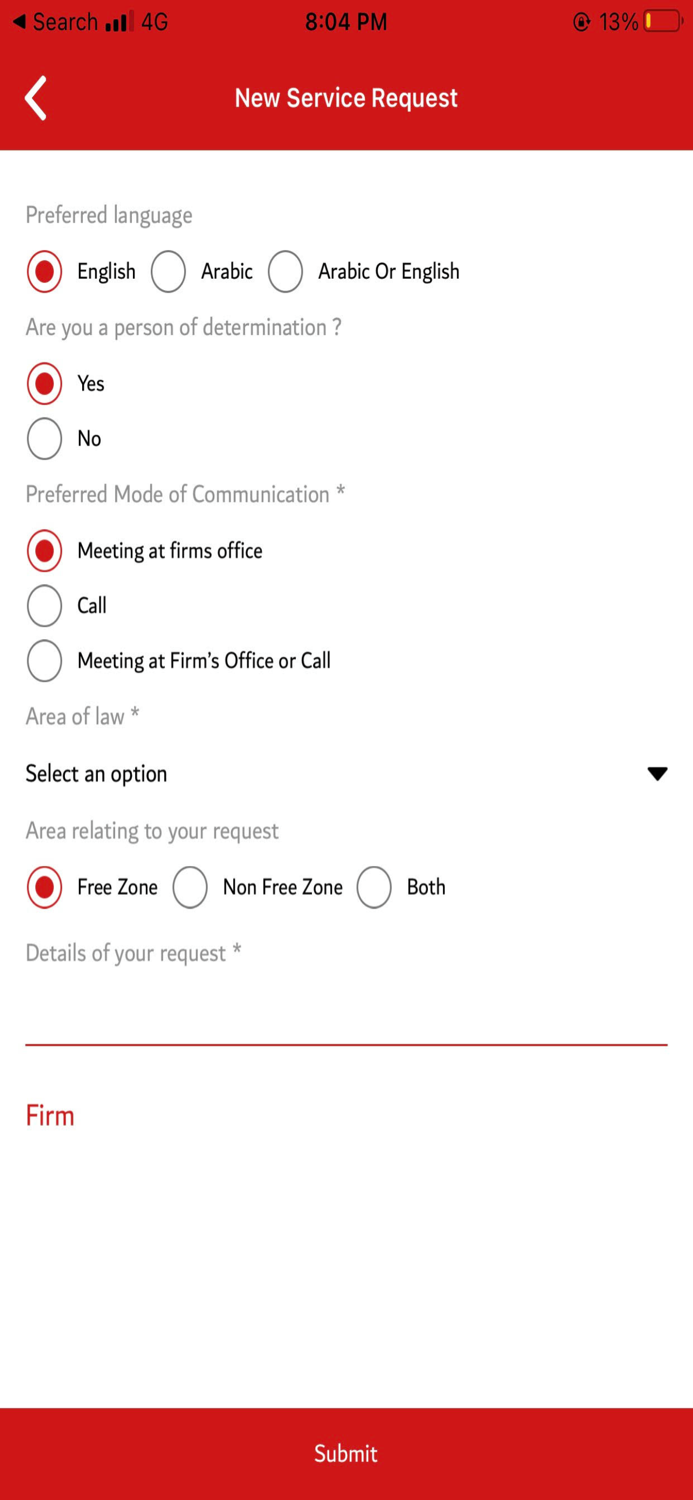The image size is (693, 1500).
Task: Click the Select an option field
Action: coord(97,774)
